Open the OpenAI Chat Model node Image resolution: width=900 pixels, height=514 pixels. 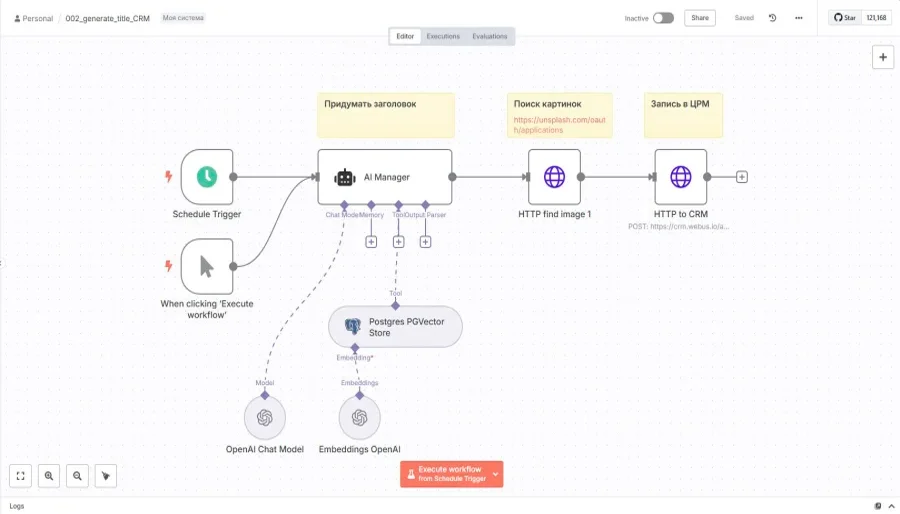click(x=265, y=418)
